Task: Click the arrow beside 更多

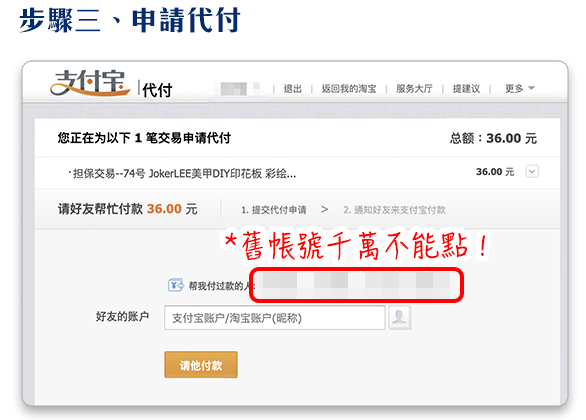Action: pos(531,88)
